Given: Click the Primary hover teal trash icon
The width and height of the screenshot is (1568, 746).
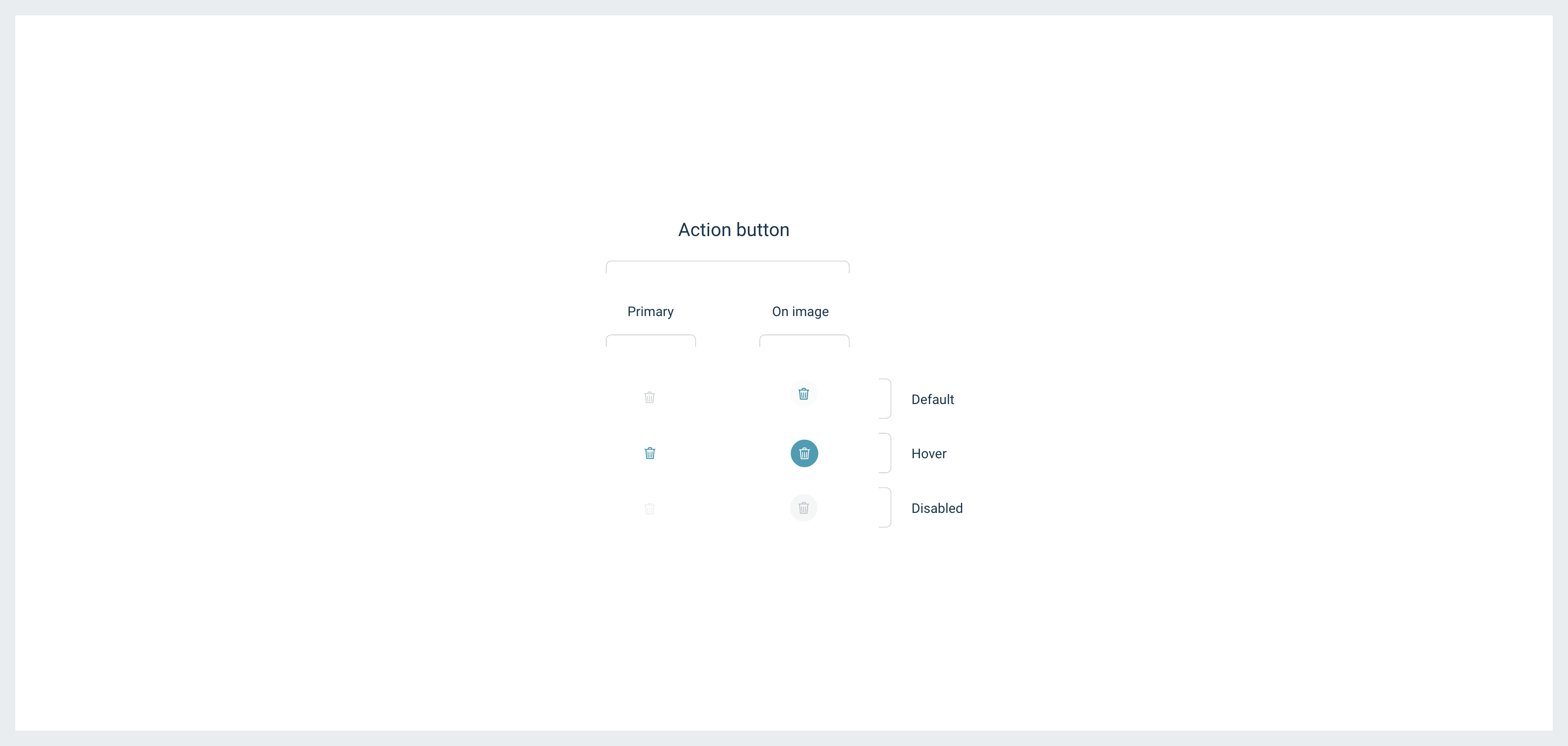Looking at the screenshot, I should click(x=650, y=453).
